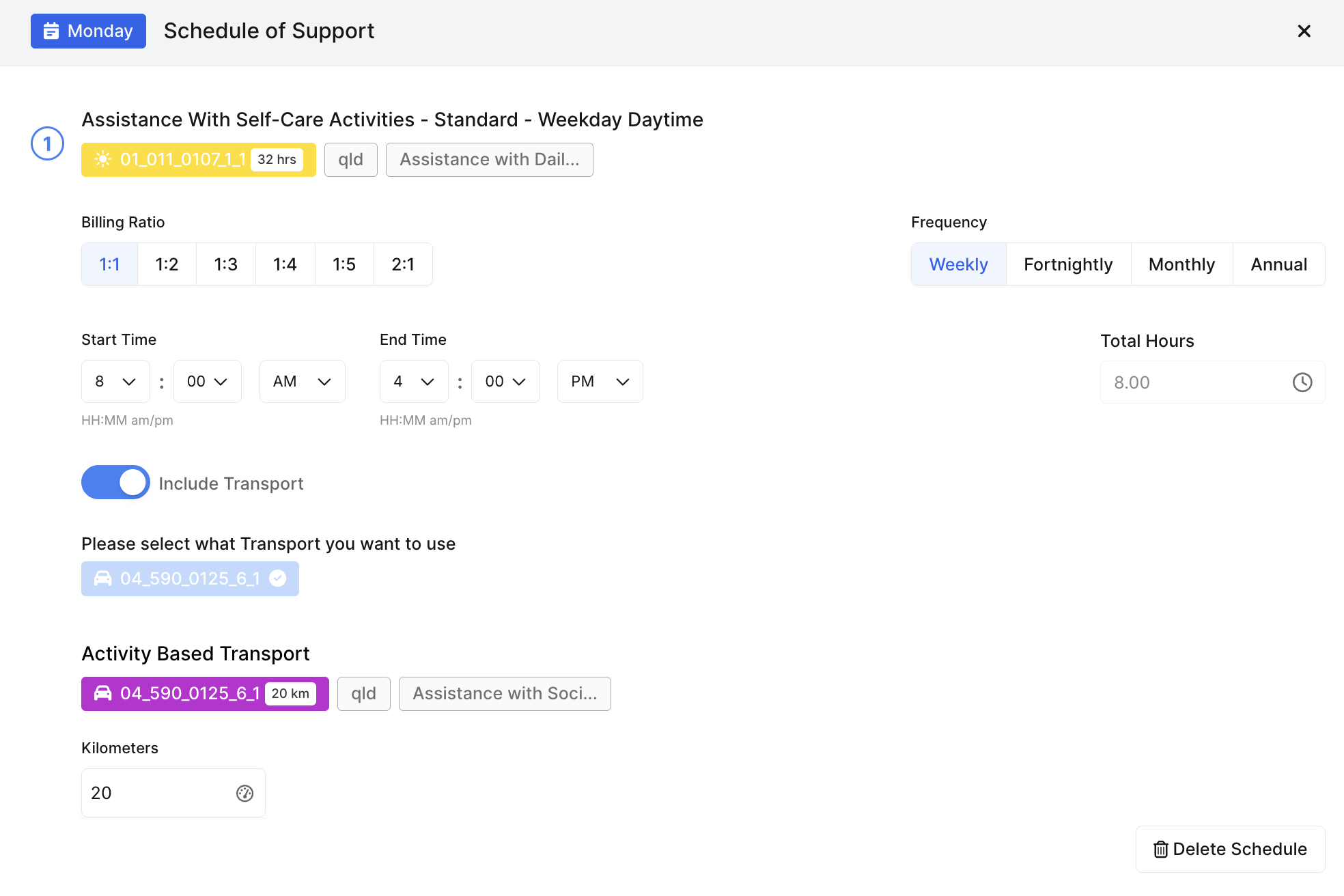
Task: Set billing ratio to 2:1
Action: coord(403,264)
